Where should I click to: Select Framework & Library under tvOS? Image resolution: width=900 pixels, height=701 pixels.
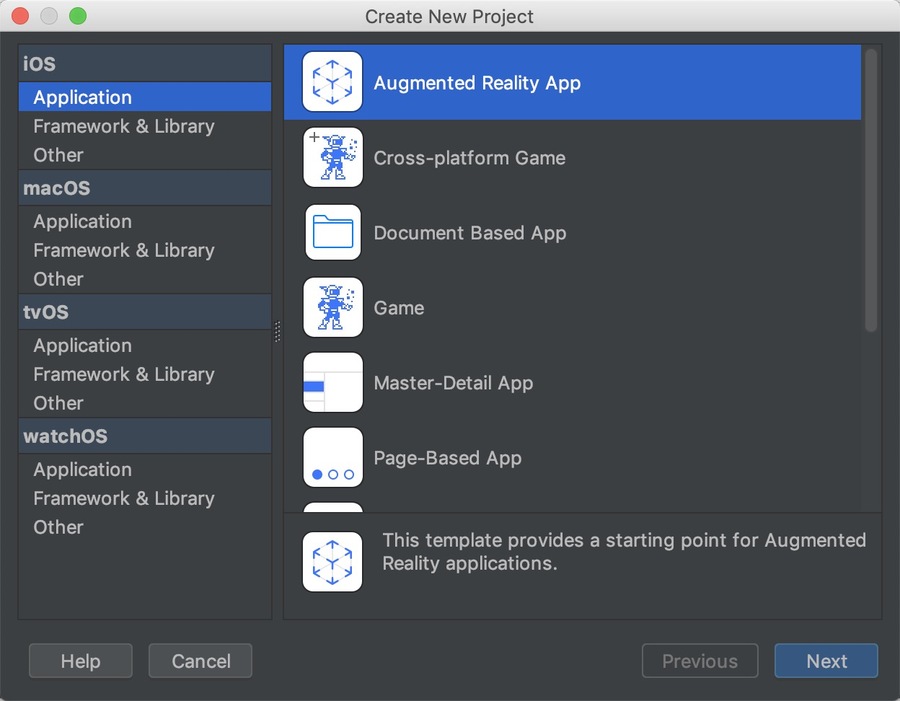(x=145, y=374)
